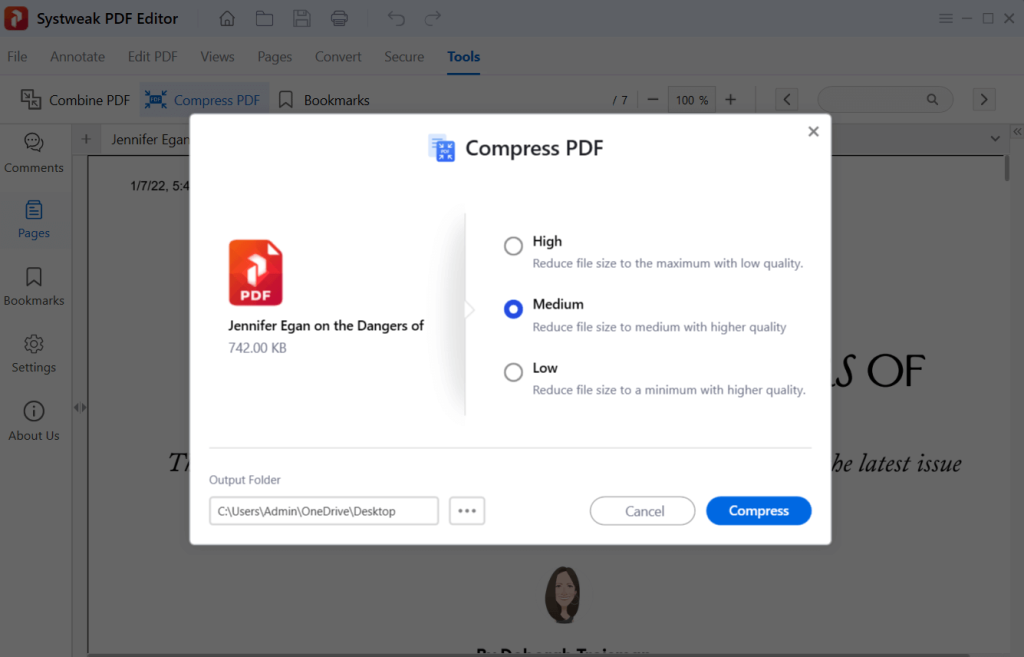This screenshot has height=657, width=1024.
Task: Open the Bookmarks sidebar panel
Action: [x=33, y=287]
